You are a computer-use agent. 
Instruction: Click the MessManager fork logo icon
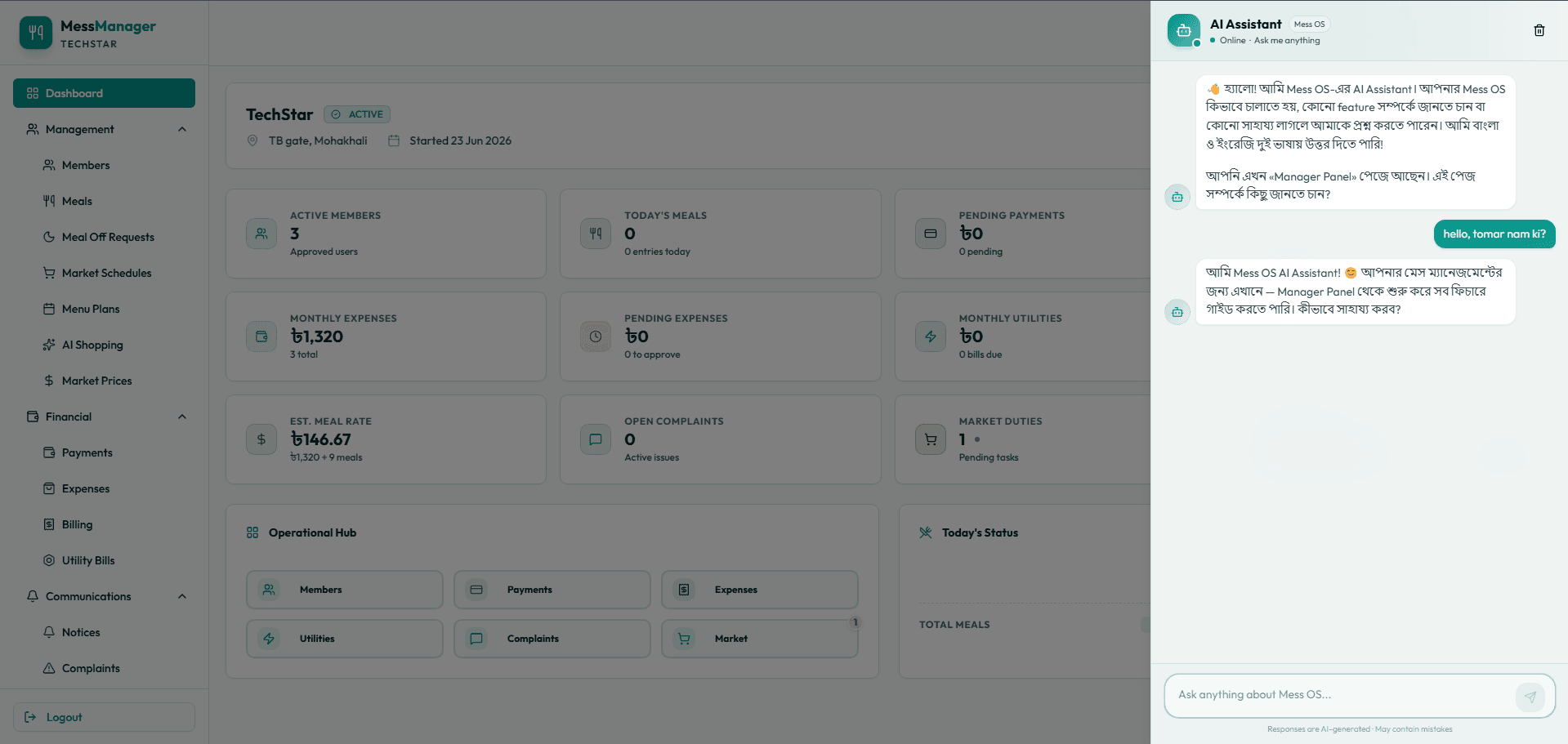pos(36,33)
